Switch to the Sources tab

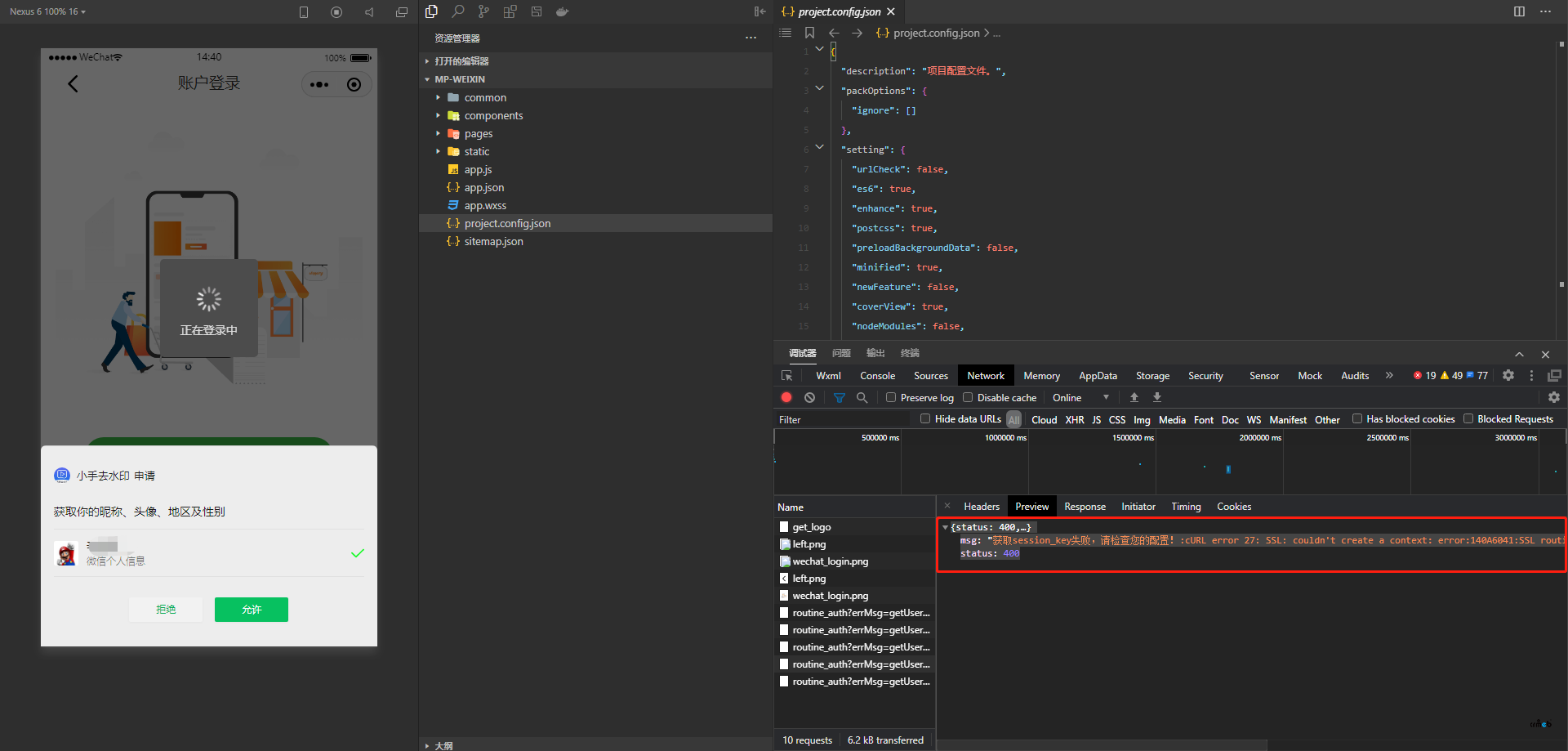931,376
